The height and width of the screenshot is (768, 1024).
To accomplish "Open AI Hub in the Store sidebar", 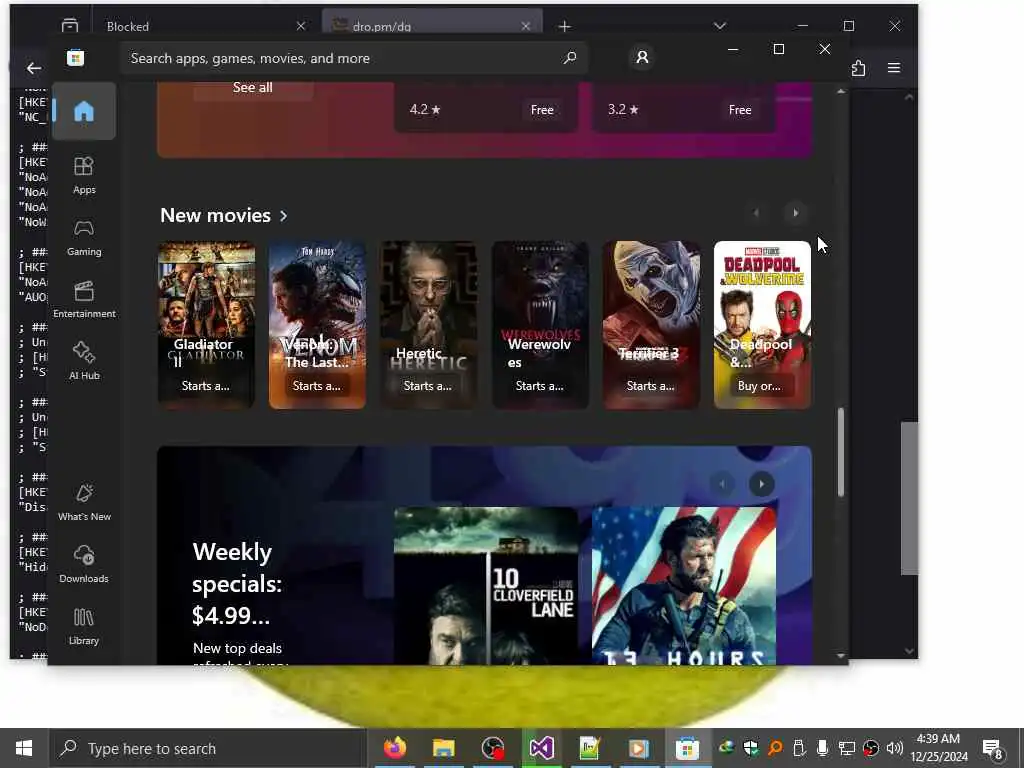I will click(84, 360).
